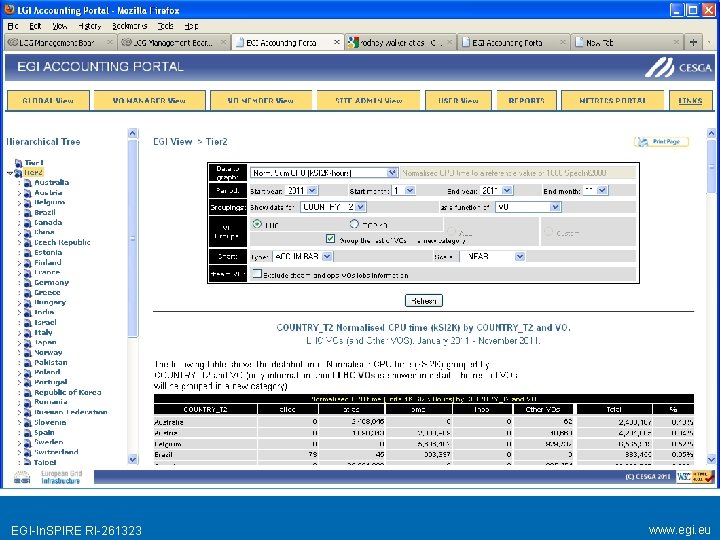Open the Russian Federation tree link
720x540 pixels.
[71, 412]
